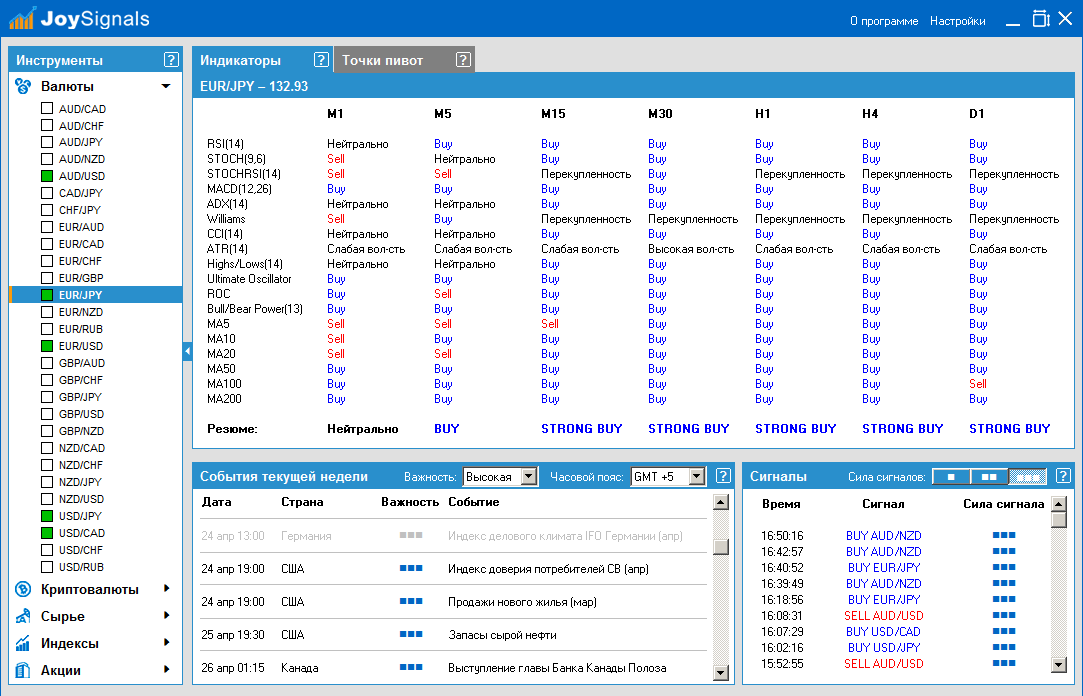Screen dimensions: 1083x696
Task: Enable the AUD/CHF checkbox
Action: tap(47, 125)
